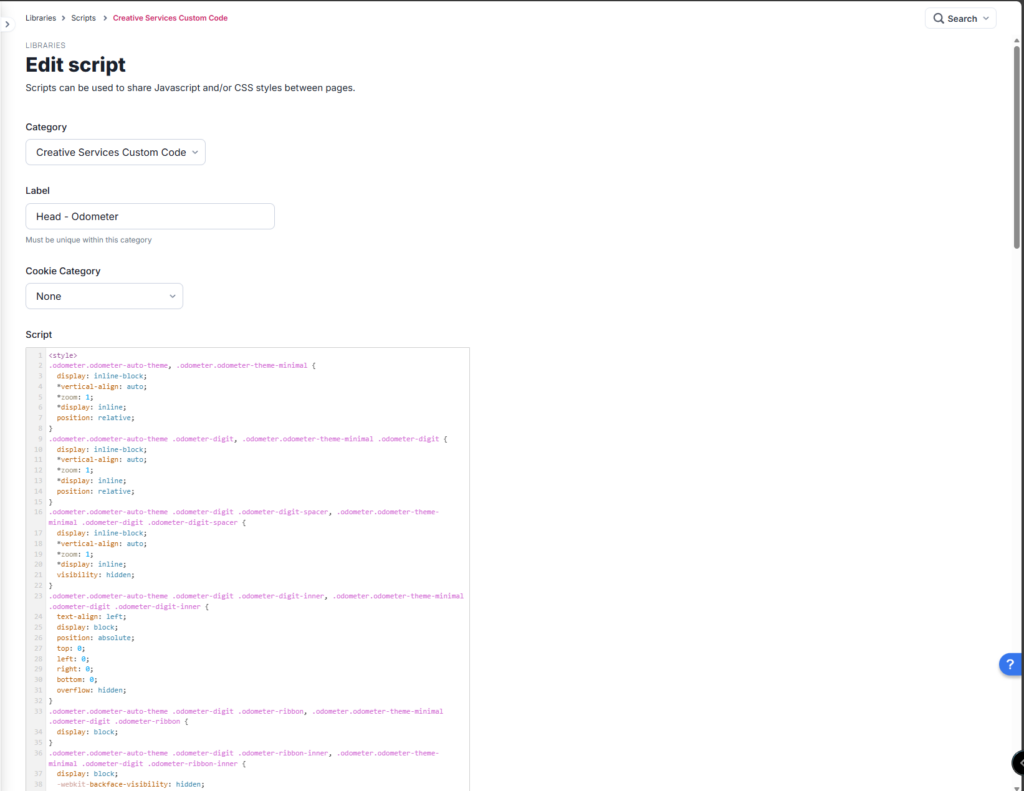Image resolution: width=1024 pixels, height=791 pixels.
Task: Click the 'position: absolute;' code line
Action: (97, 637)
